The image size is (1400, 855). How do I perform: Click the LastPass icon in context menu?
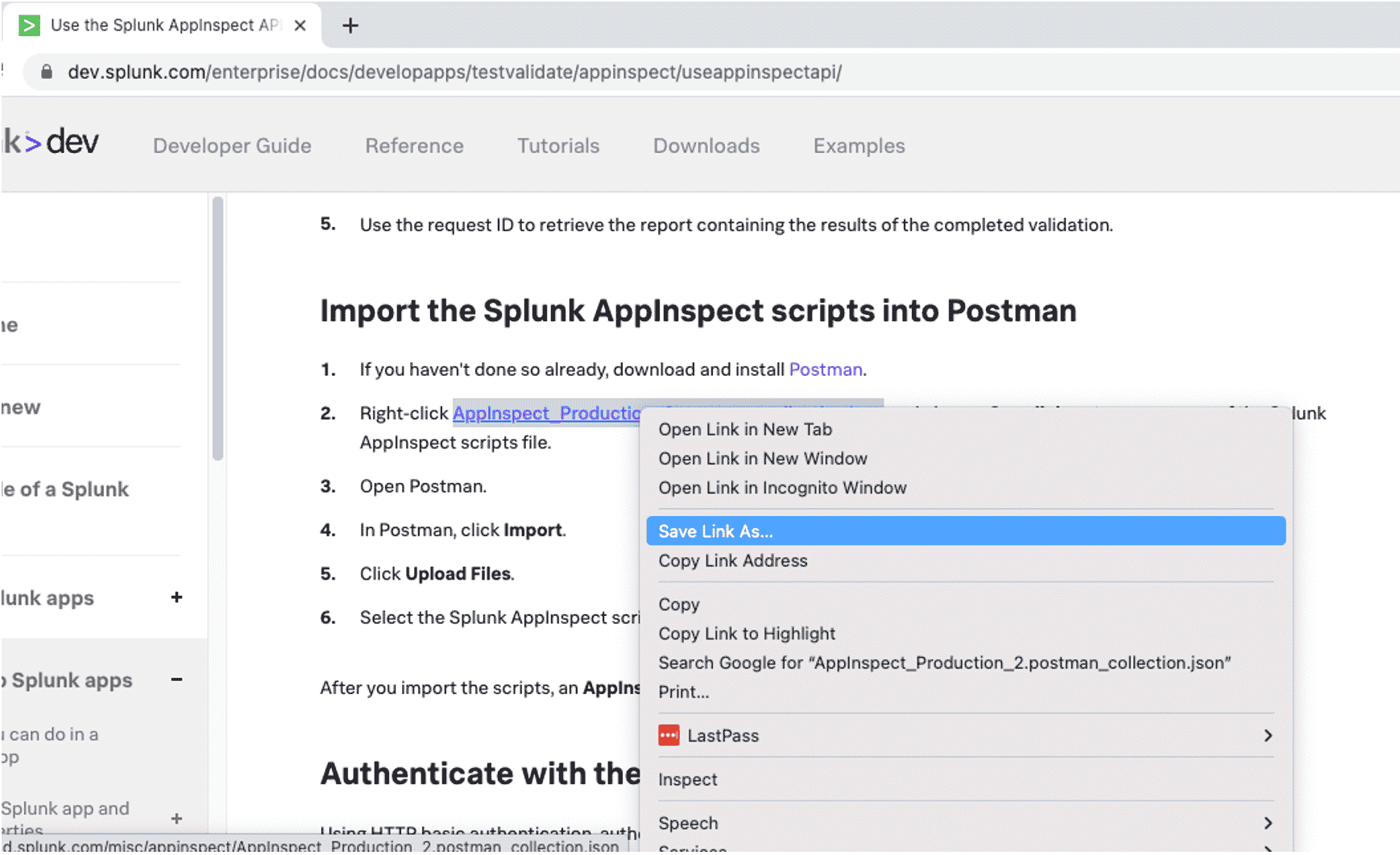[x=669, y=735]
